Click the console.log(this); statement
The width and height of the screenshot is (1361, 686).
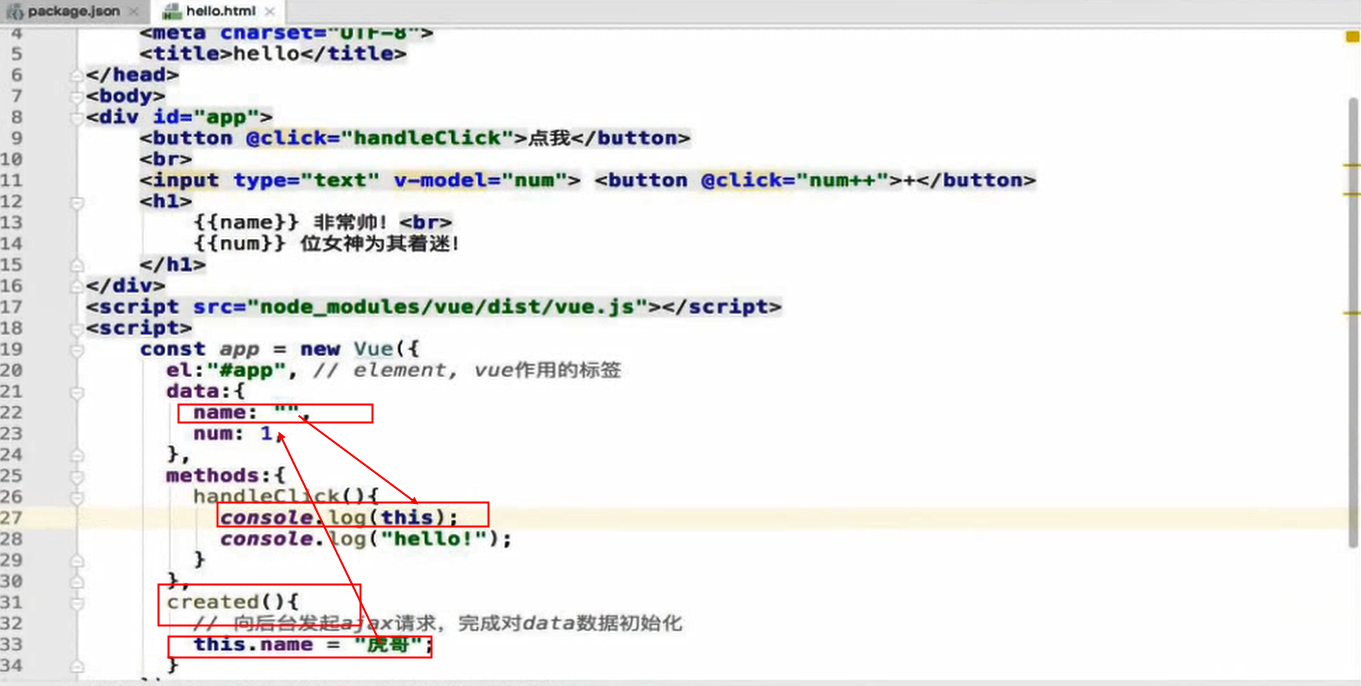tap(339, 517)
